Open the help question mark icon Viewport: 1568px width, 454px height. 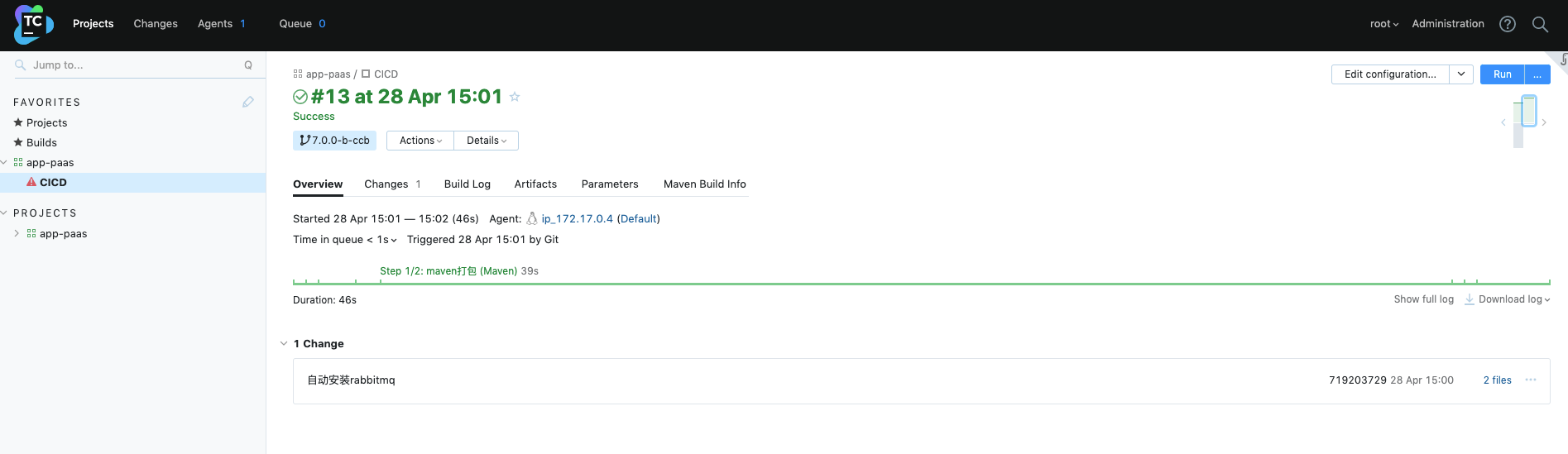[x=1508, y=24]
